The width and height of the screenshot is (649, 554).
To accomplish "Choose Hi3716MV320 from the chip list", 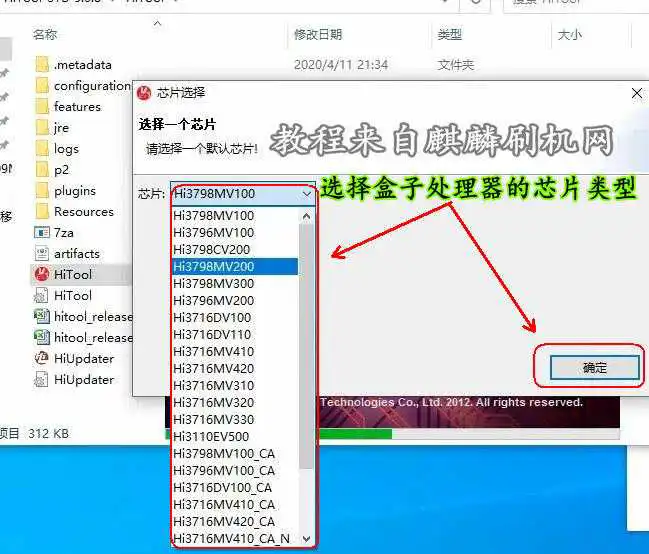I will [235, 402].
